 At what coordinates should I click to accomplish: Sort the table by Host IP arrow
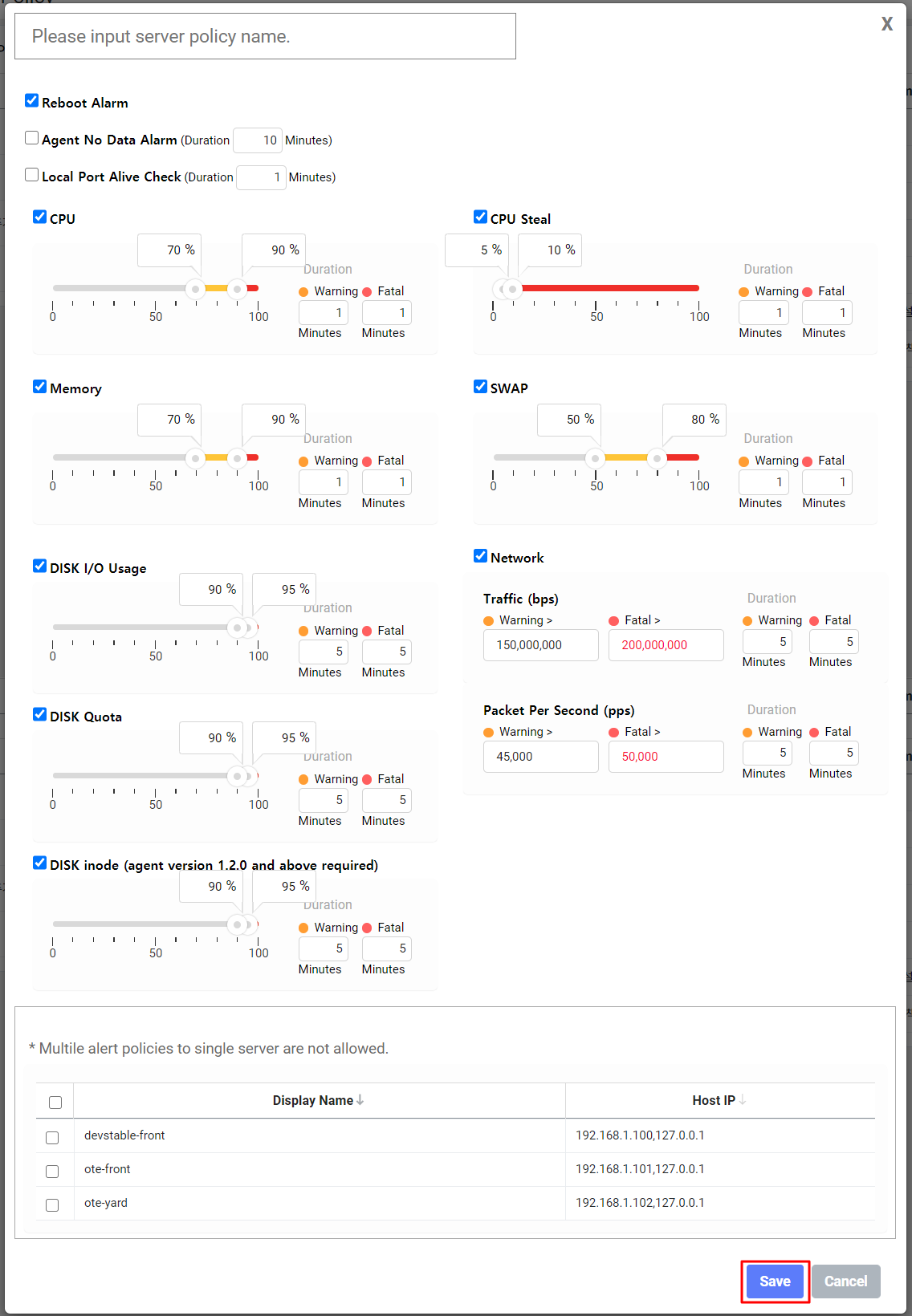click(x=743, y=1100)
